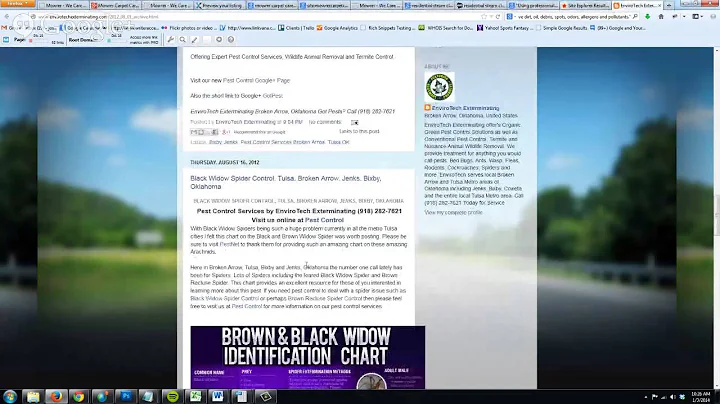Click 'Brown Recluse Spider Control' link

click(325, 298)
